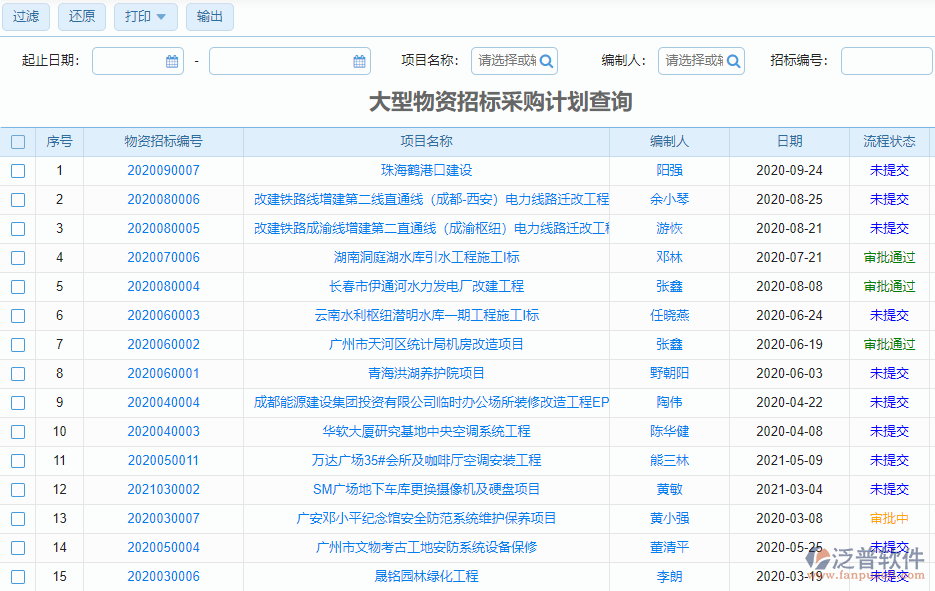
Task: Check the row for 珠海鹤港口建设
Action: tap(17, 170)
